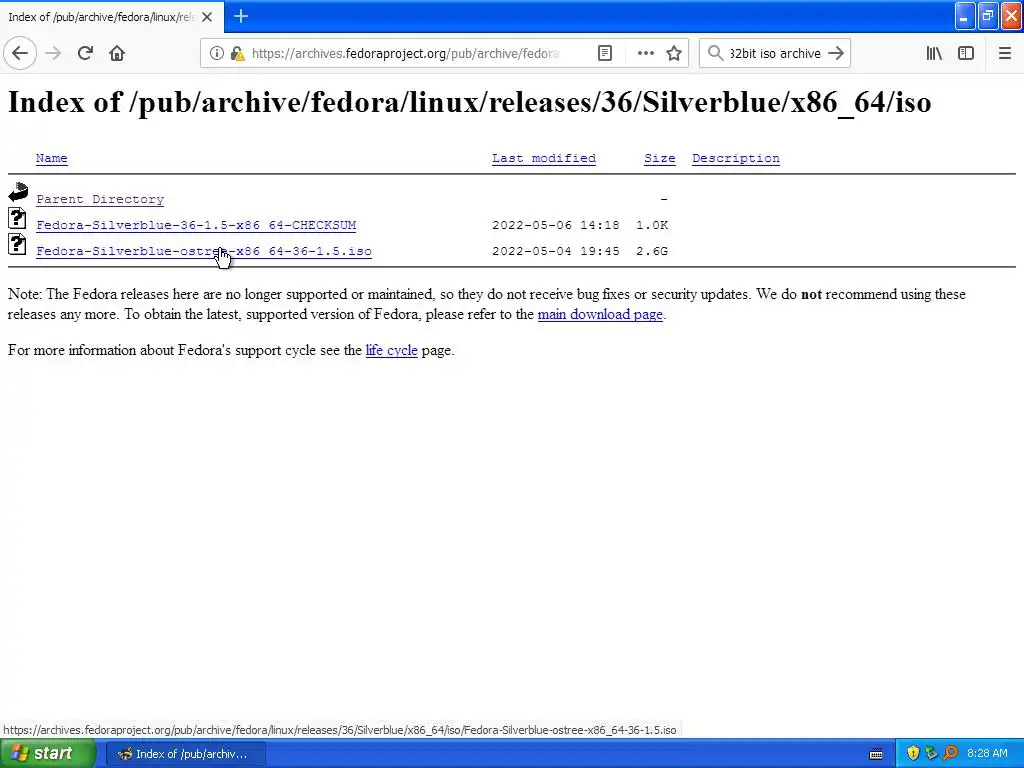Click into the search box text

775,53
